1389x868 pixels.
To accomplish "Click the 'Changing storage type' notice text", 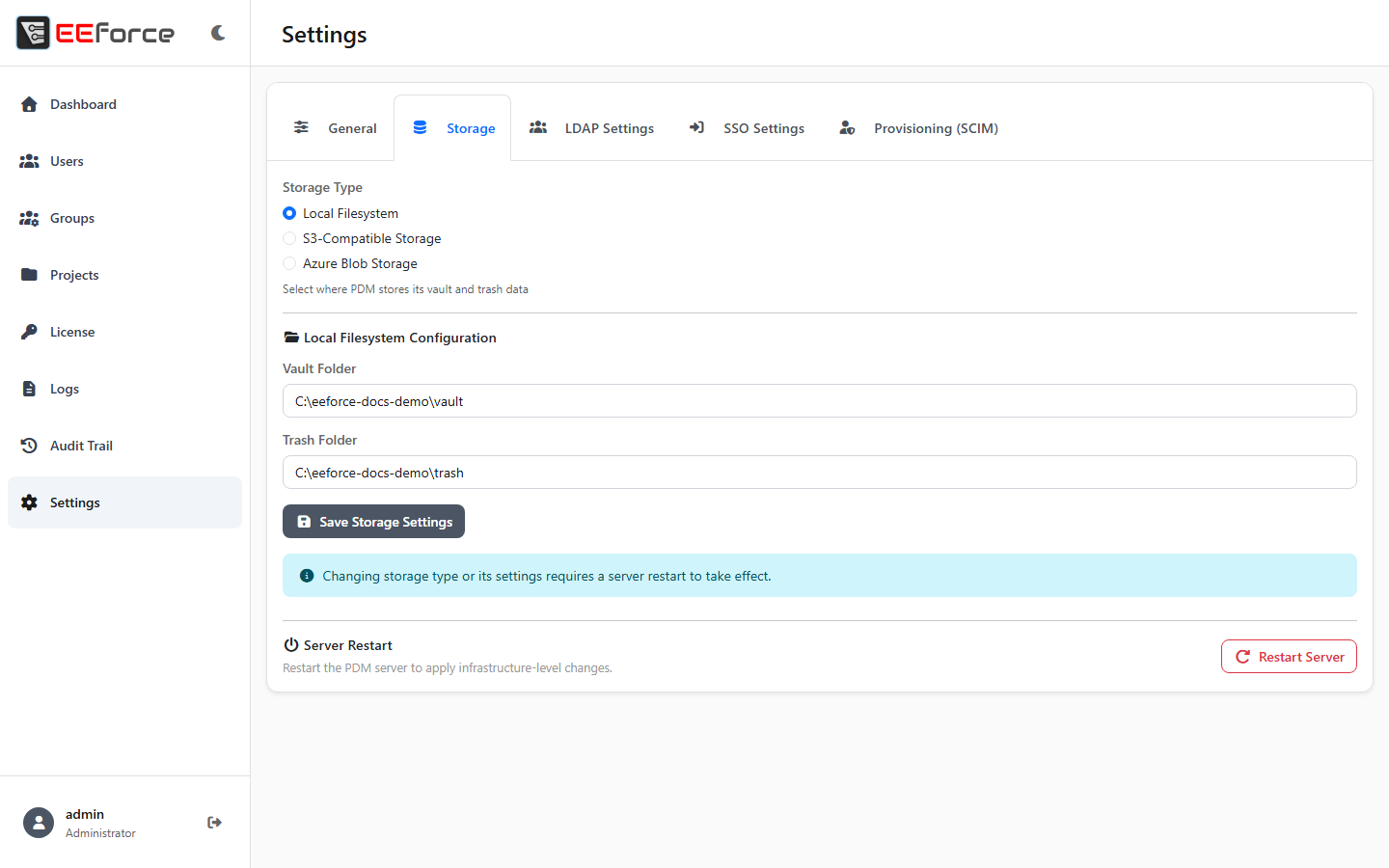I will pos(547,576).
